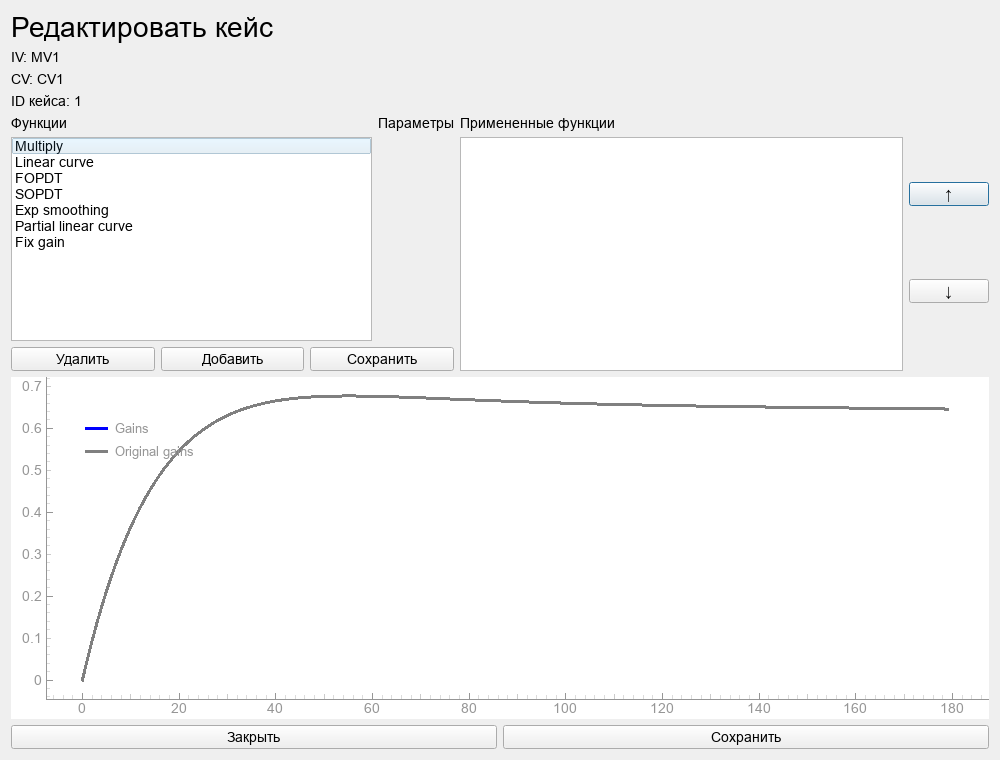Click the Редактировать кейс heading
The width and height of the screenshot is (1000, 760).
pos(142,27)
